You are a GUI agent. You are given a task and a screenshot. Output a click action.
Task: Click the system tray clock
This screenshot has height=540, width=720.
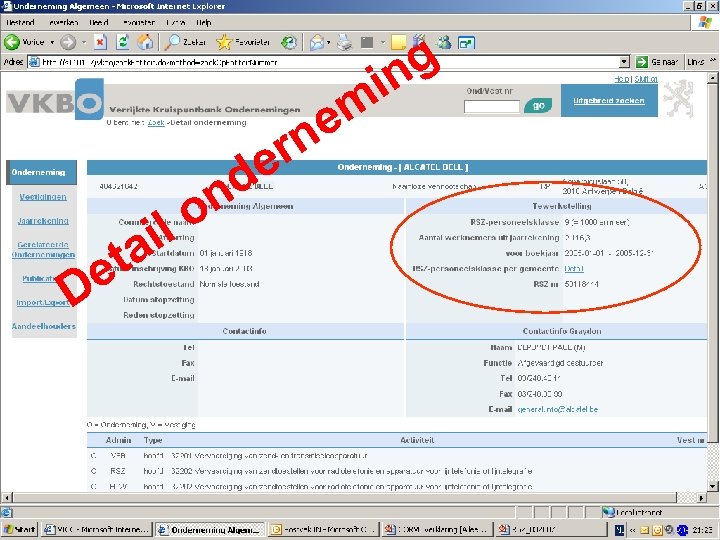[705, 530]
